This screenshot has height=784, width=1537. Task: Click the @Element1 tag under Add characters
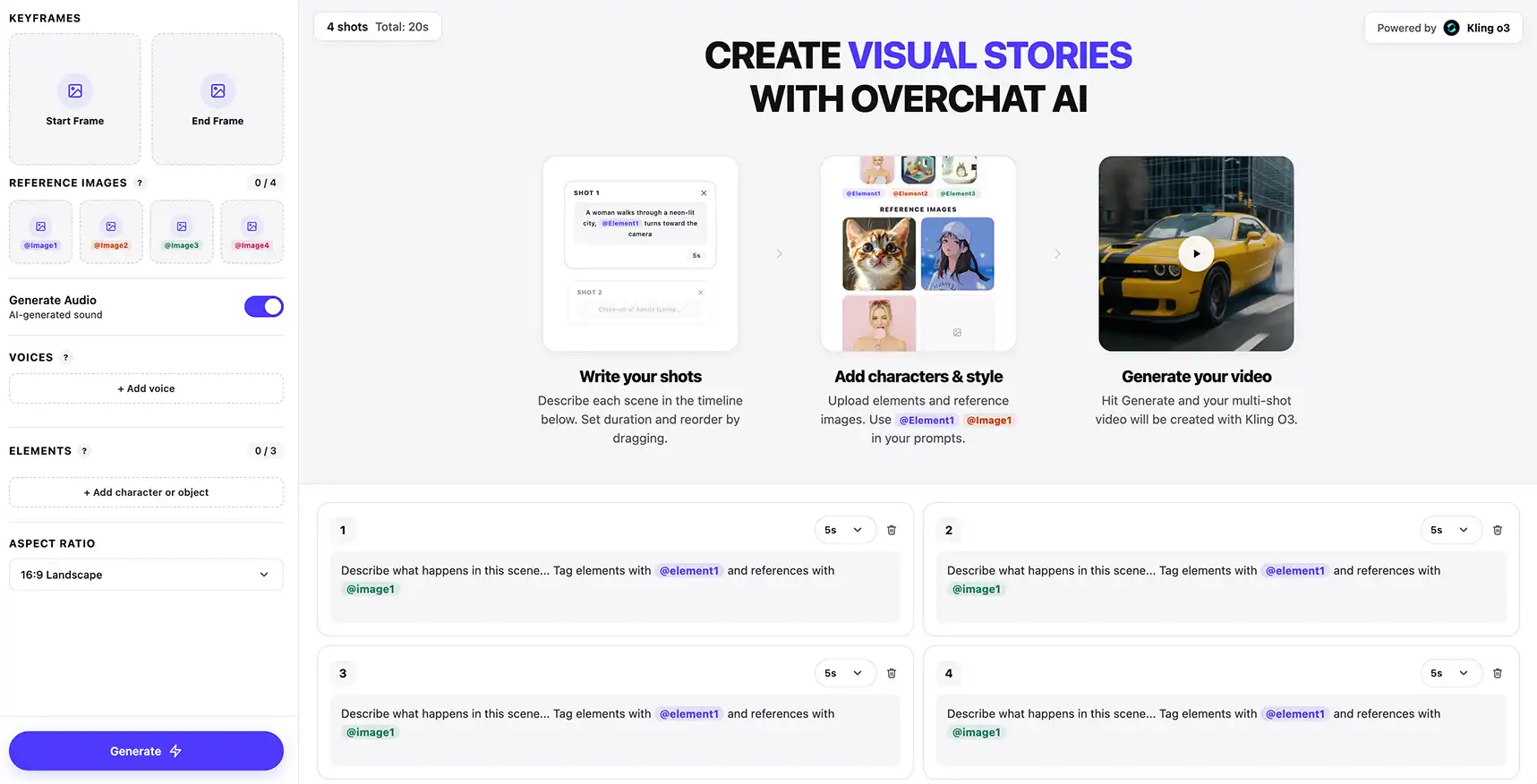tap(926, 420)
